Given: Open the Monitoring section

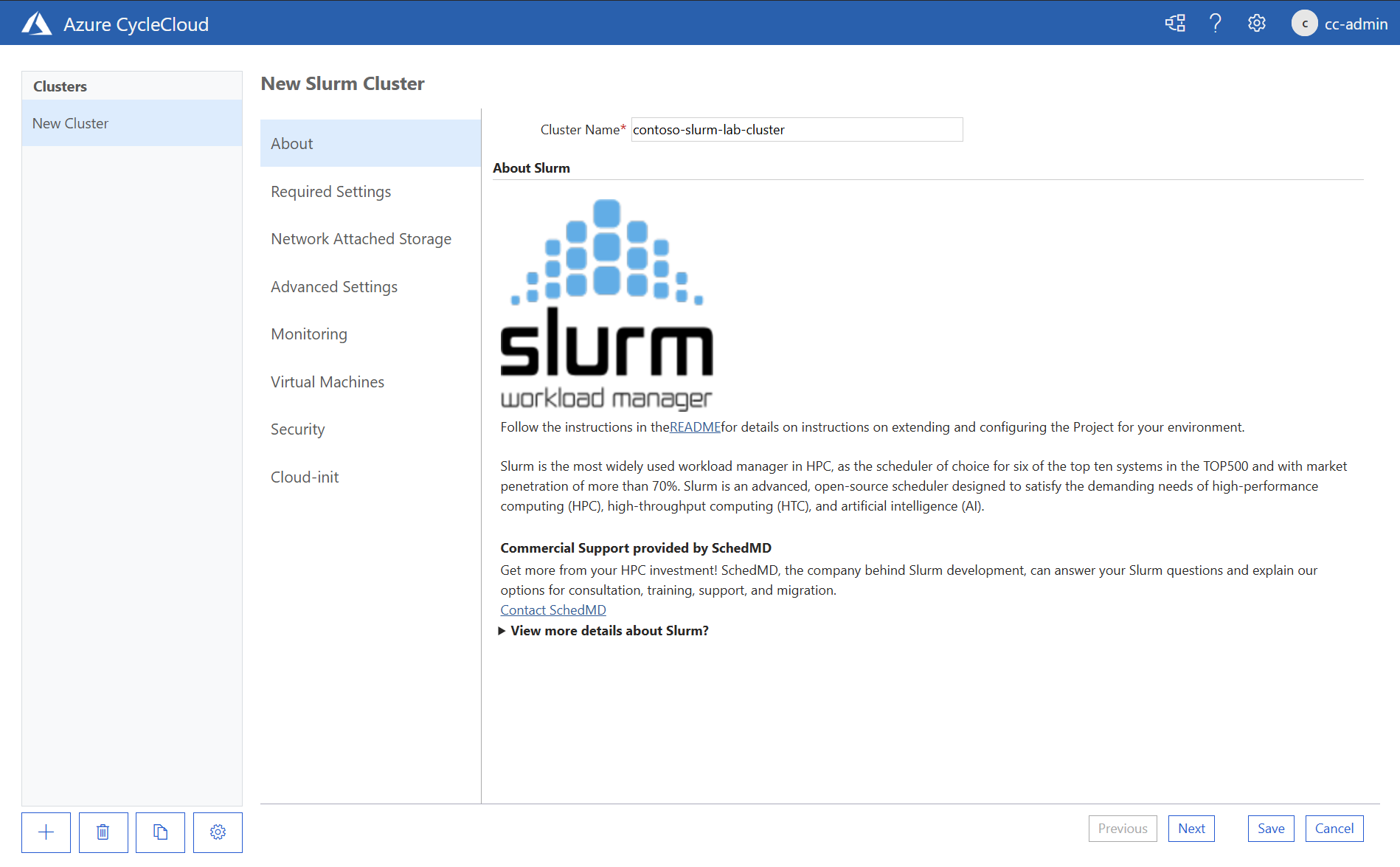Looking at the screenshot, I should pos(370,334).
